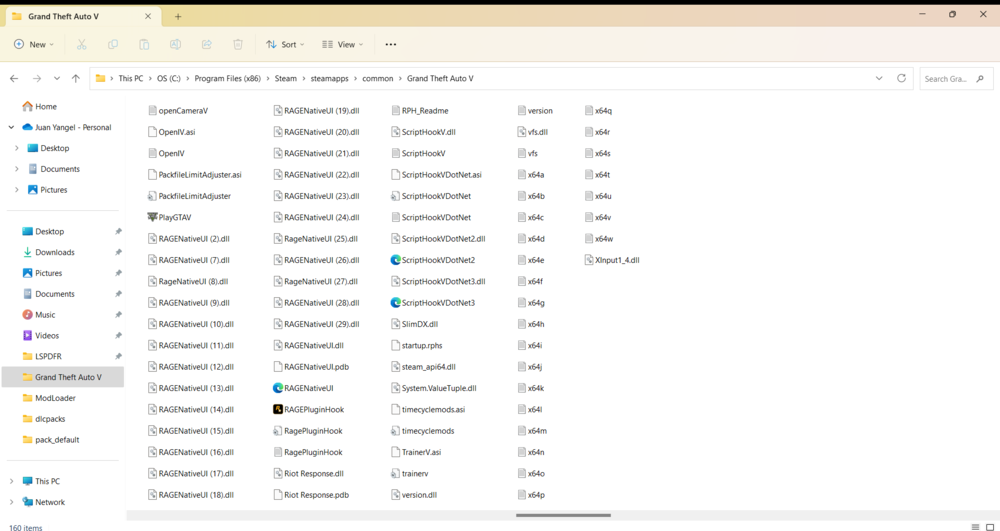Collapse the Juan Yangel - Personal tree node
Image resolution: width=1000 pixels, height=531 pixels.
click(x=11, y=127)
